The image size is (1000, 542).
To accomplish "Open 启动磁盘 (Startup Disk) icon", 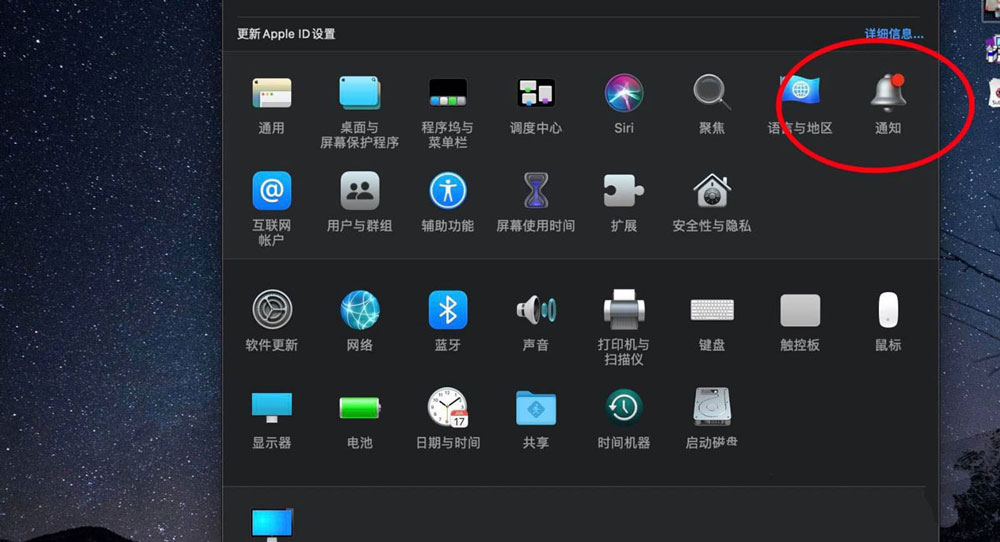I will click(712, 407).
